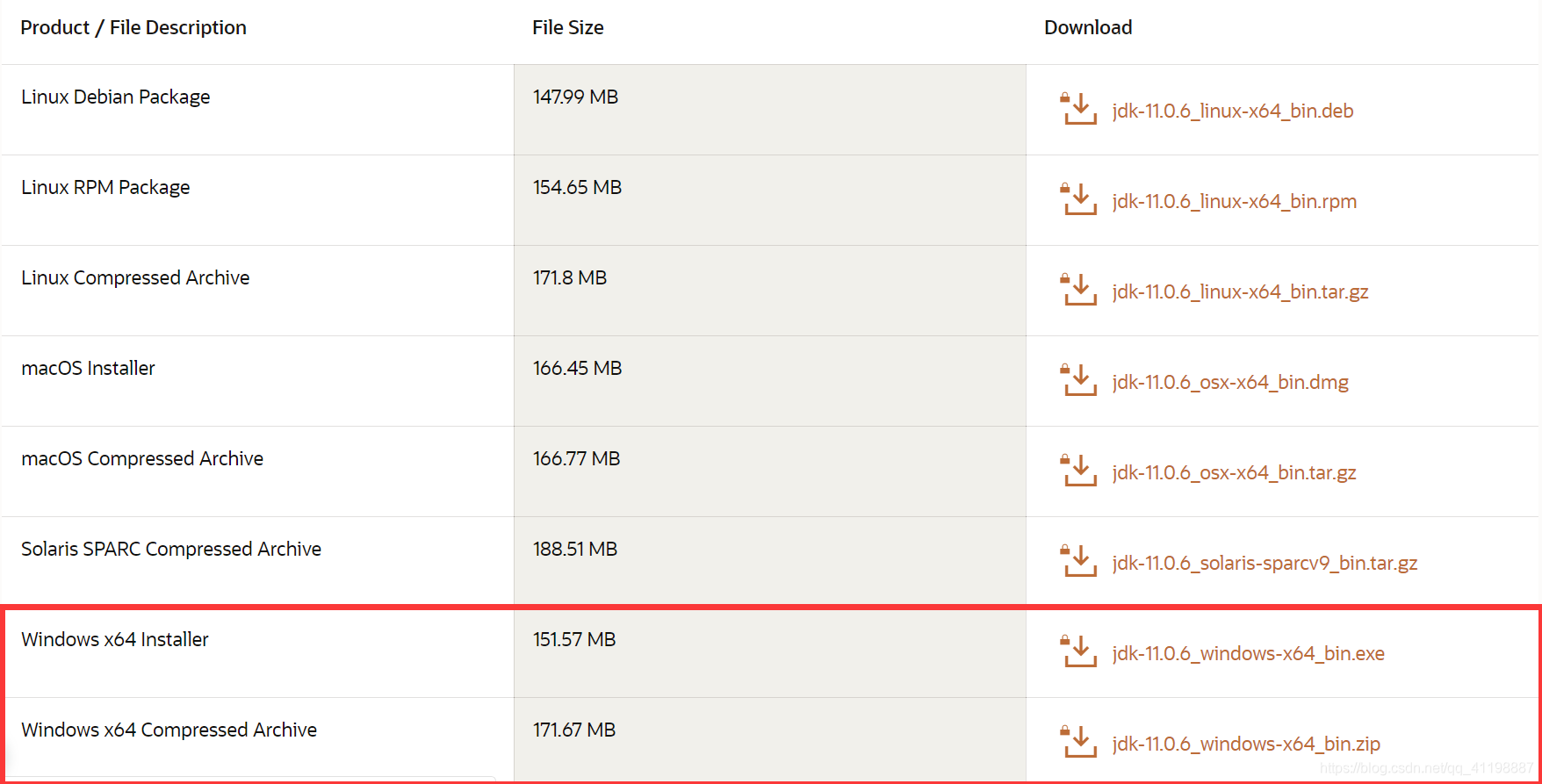1542x784 pixels.
Task: Click the 171.8 MB file size
Action: click(x=570, y=278)
